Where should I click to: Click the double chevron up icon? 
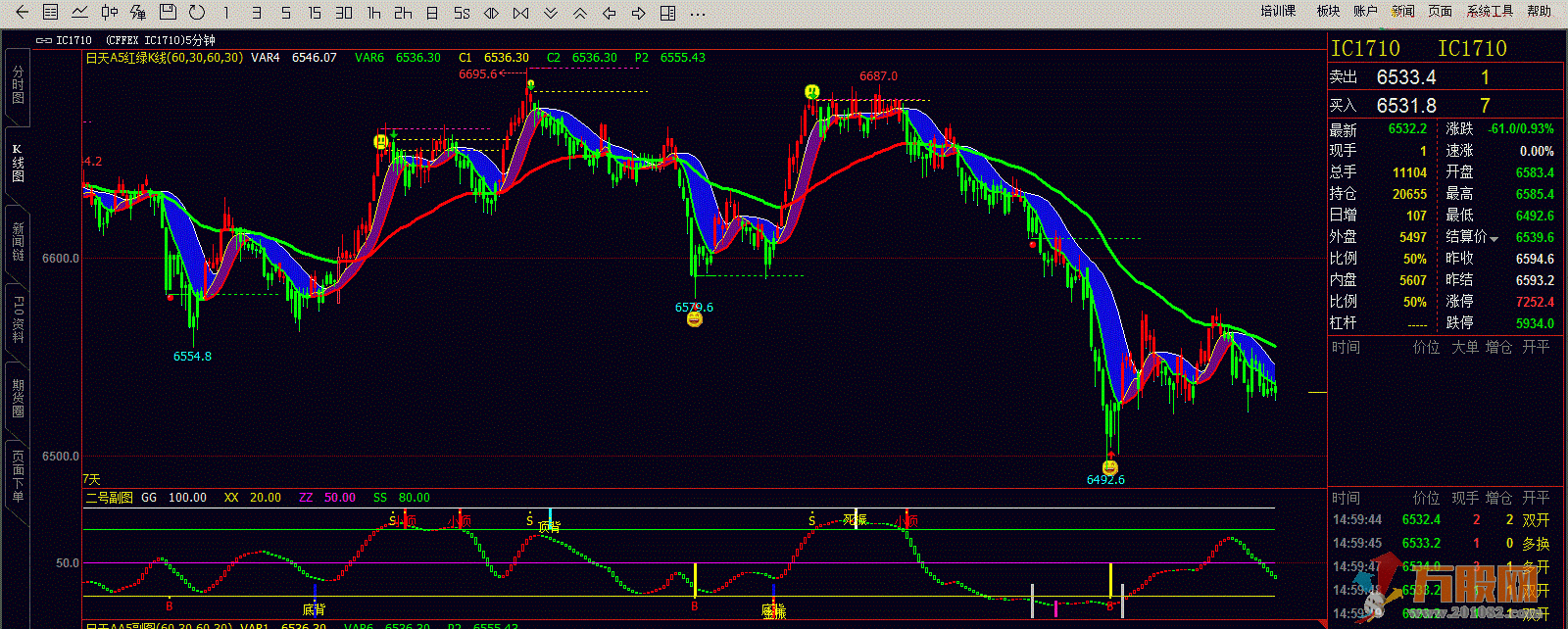580,13
